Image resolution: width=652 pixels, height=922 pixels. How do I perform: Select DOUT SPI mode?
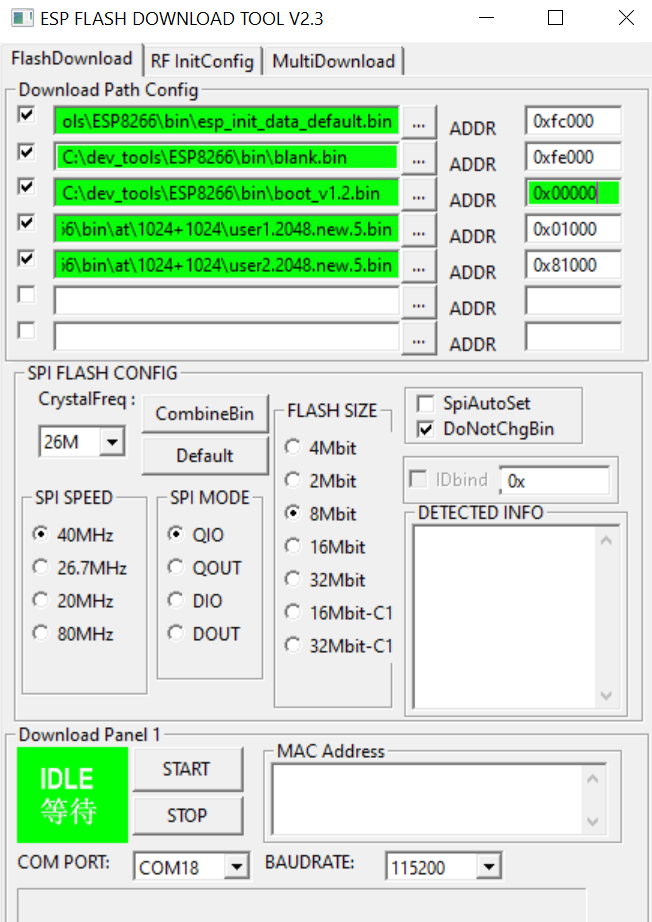(204, 633)
